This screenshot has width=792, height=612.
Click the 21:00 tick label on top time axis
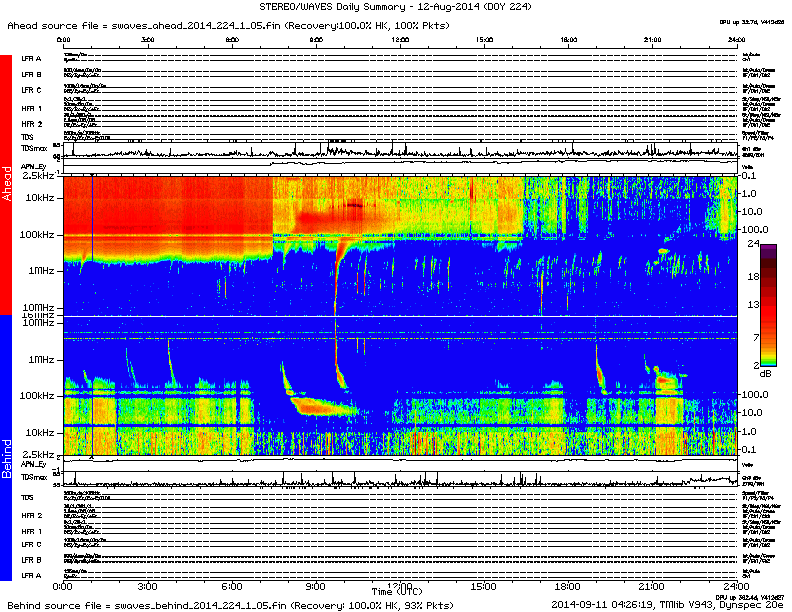coord(652,39)
